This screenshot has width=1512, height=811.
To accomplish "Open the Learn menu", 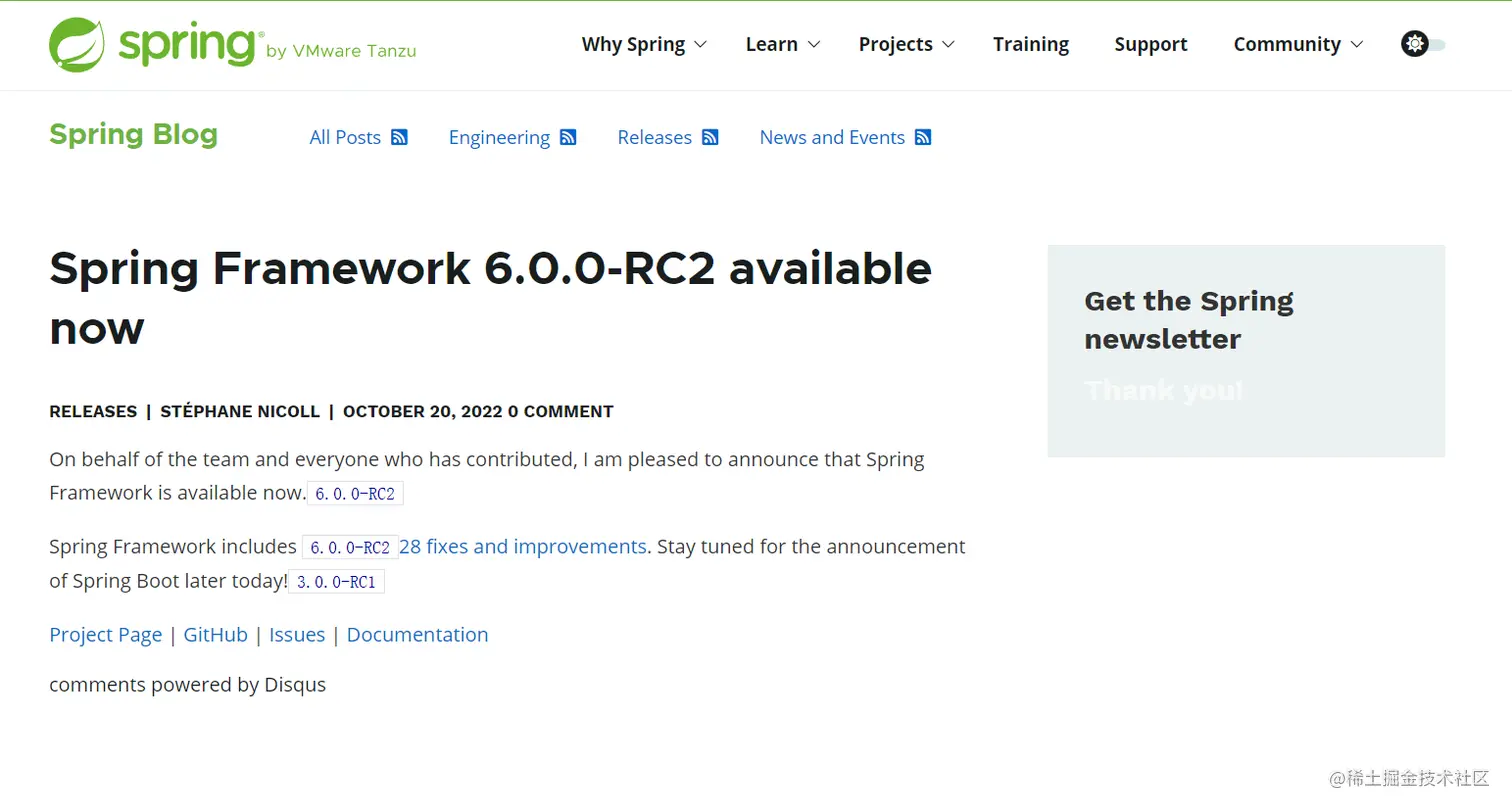I will pyautogui.click(x=772, y=44).
